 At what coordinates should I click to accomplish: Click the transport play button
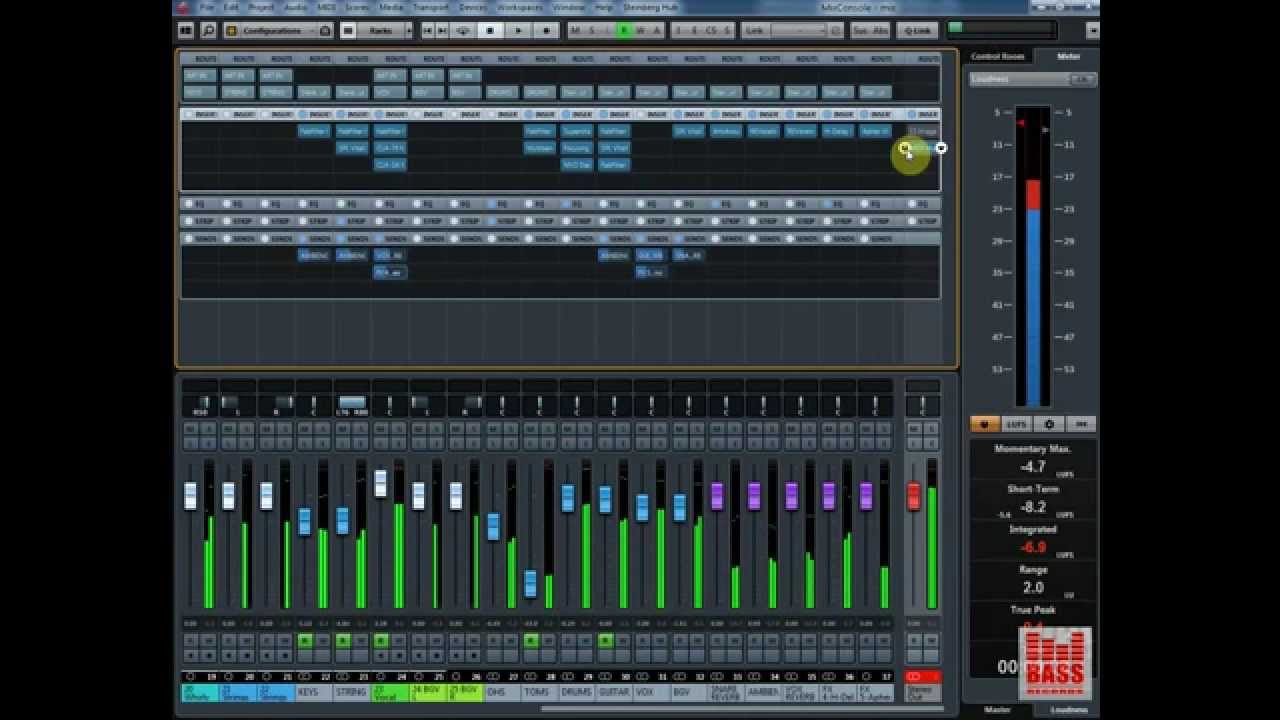tap(518, 31)
